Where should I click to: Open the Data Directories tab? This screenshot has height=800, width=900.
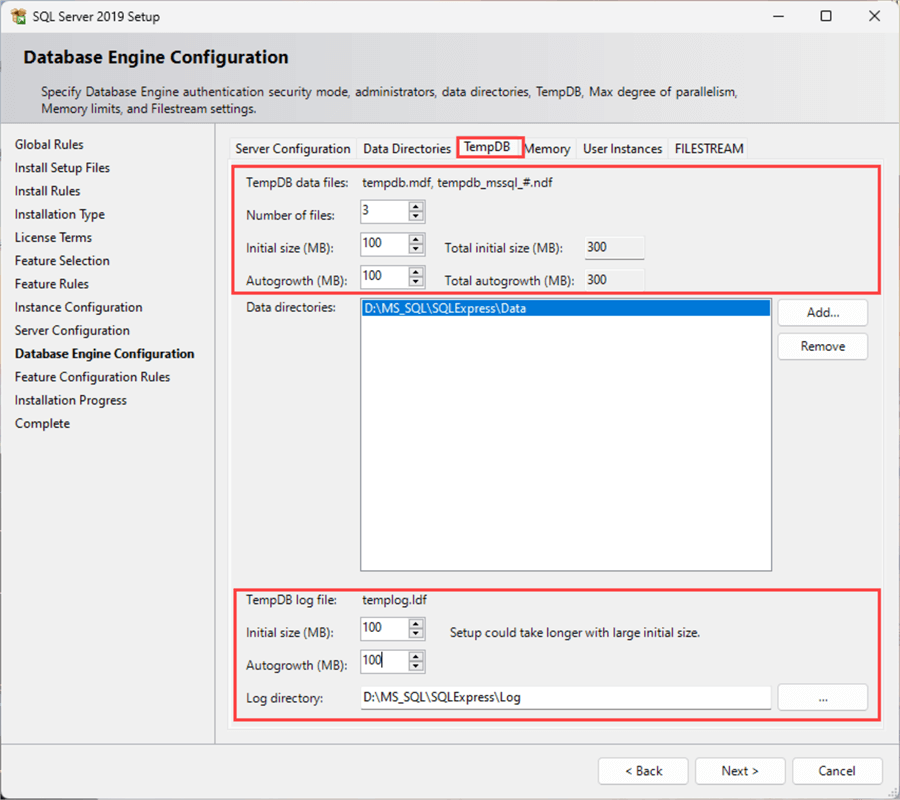(407, 149)
